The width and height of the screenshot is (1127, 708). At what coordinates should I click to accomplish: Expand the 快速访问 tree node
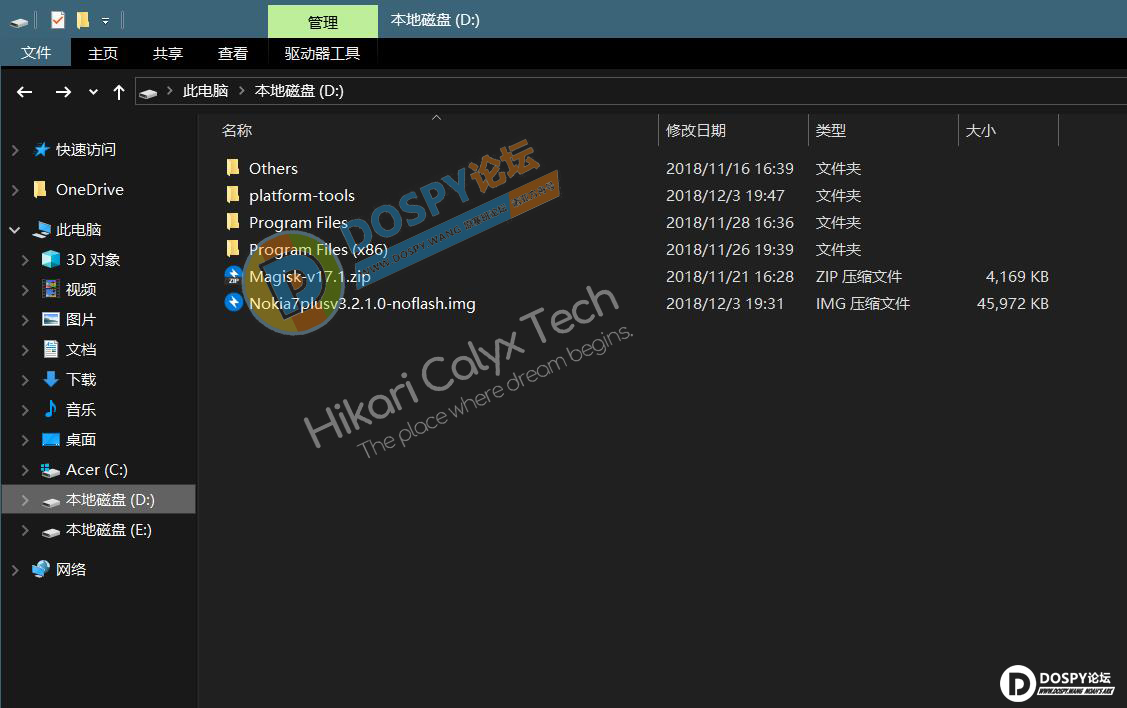coord(15,150)
